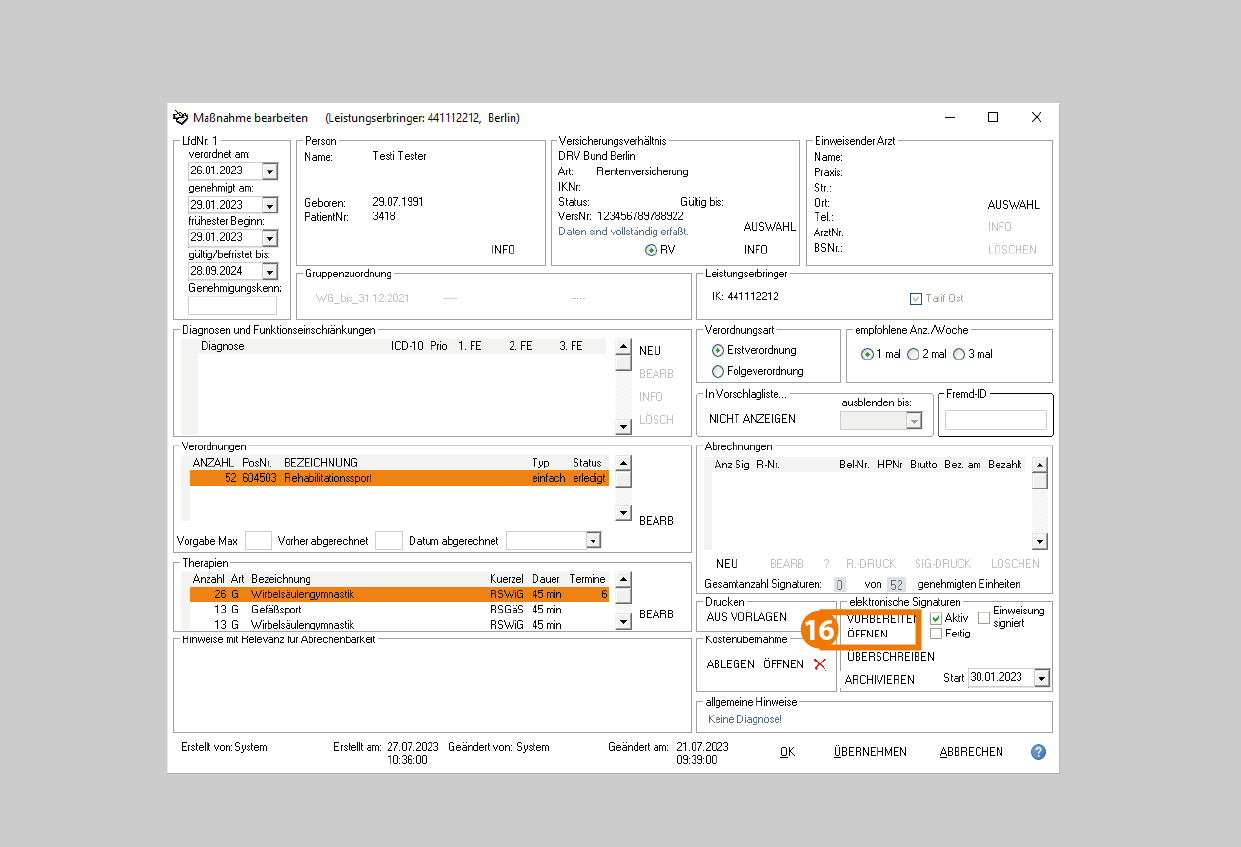Choose 2 mal per week option
Viewport: 1241px width, 847px height.
[x=913, y=354]
